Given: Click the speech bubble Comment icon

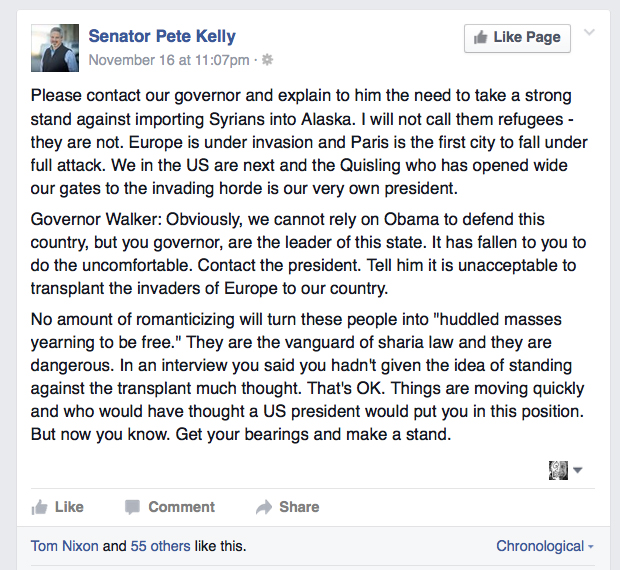Looking at the screenshot, I should point(132,507).
